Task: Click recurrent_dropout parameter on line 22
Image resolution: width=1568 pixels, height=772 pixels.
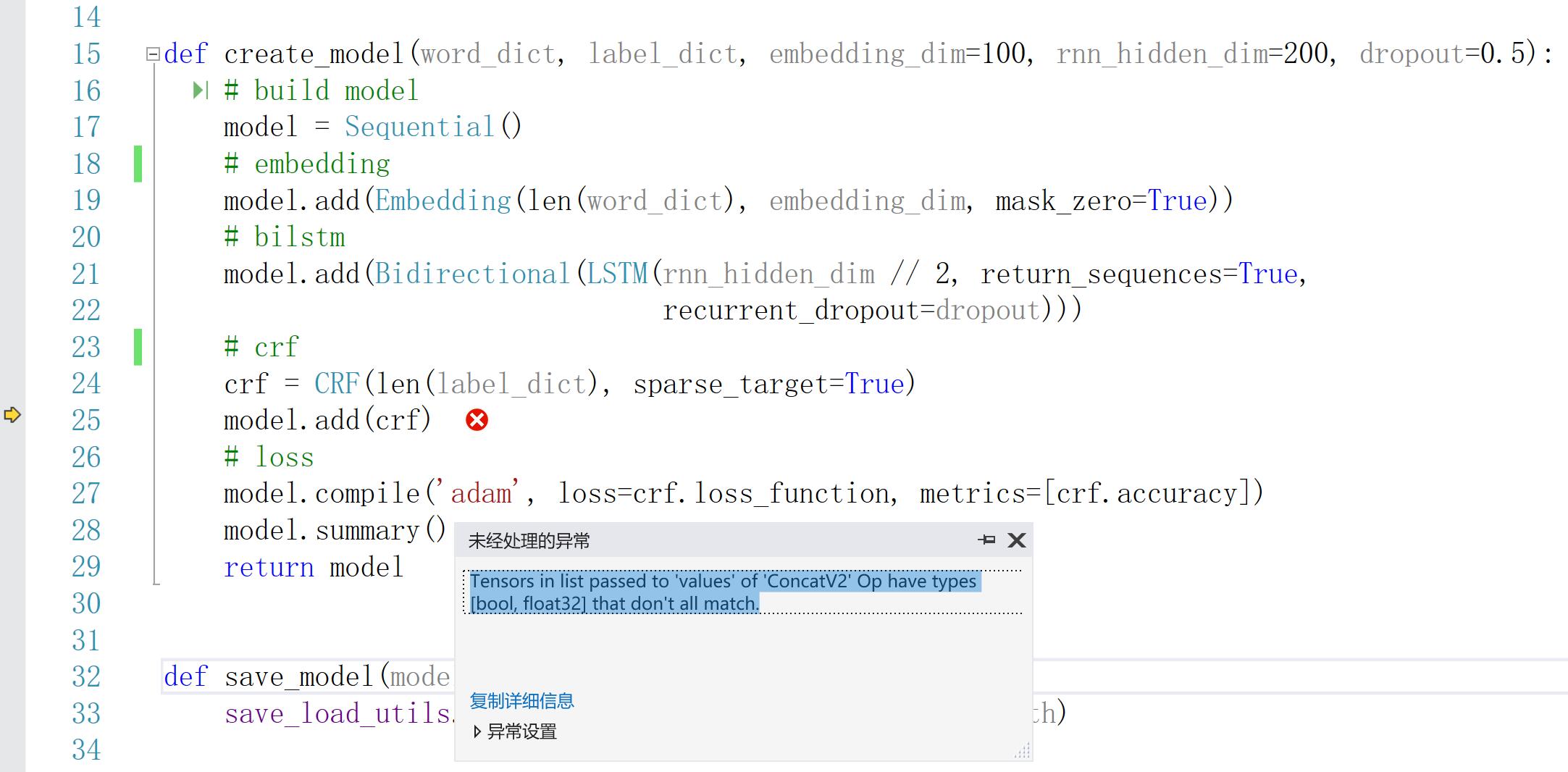Action: (x=791, y=311)
